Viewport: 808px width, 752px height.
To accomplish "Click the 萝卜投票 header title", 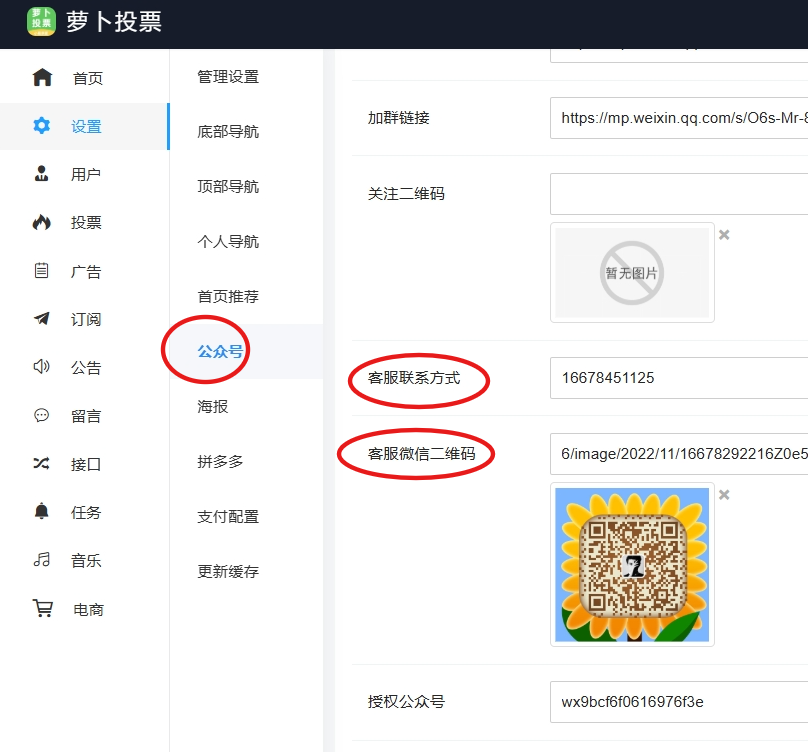I will pyautogui.click(x=114, y=22).
